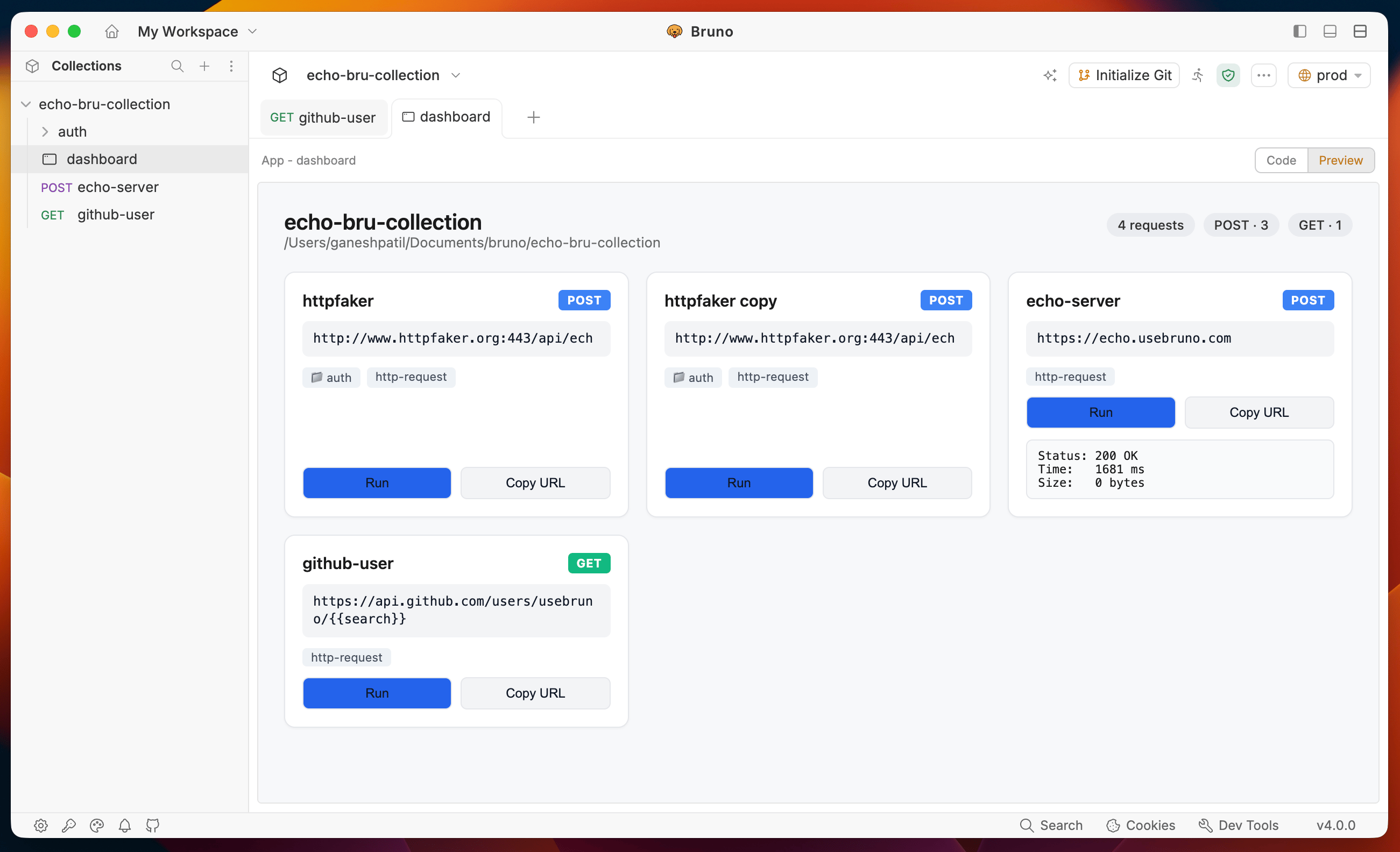Click http-request tag on echo-server card
The height and width of the screenshot is (852, 1400).
(x=1070, y=377)
